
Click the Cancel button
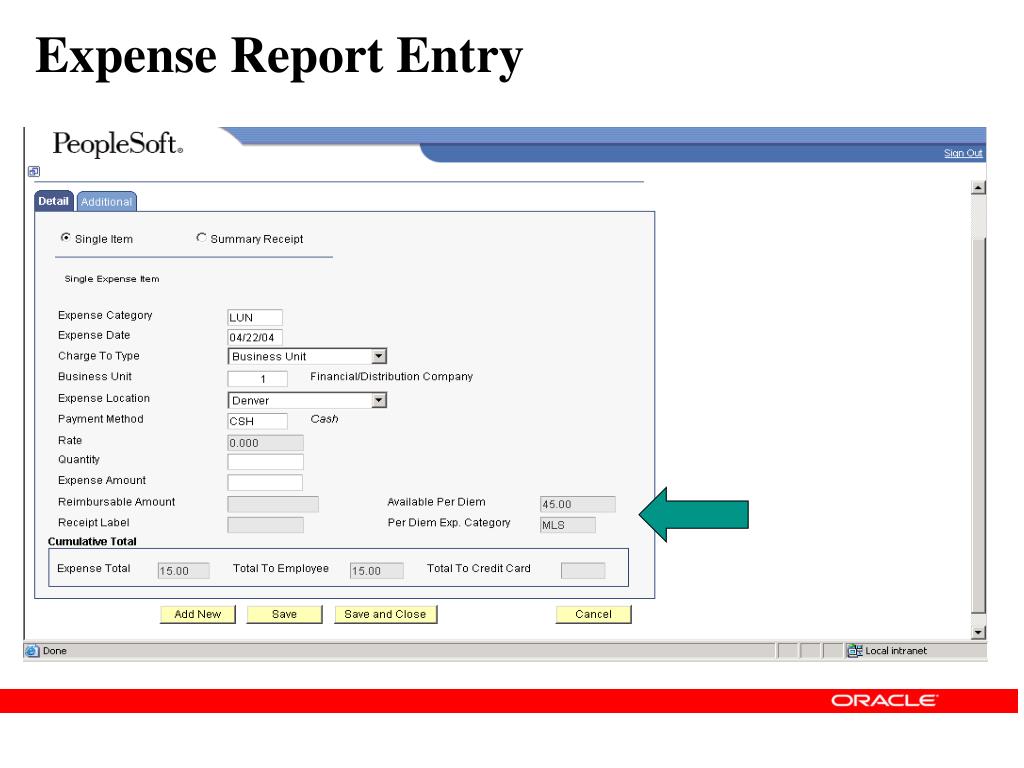coord(594,615)
